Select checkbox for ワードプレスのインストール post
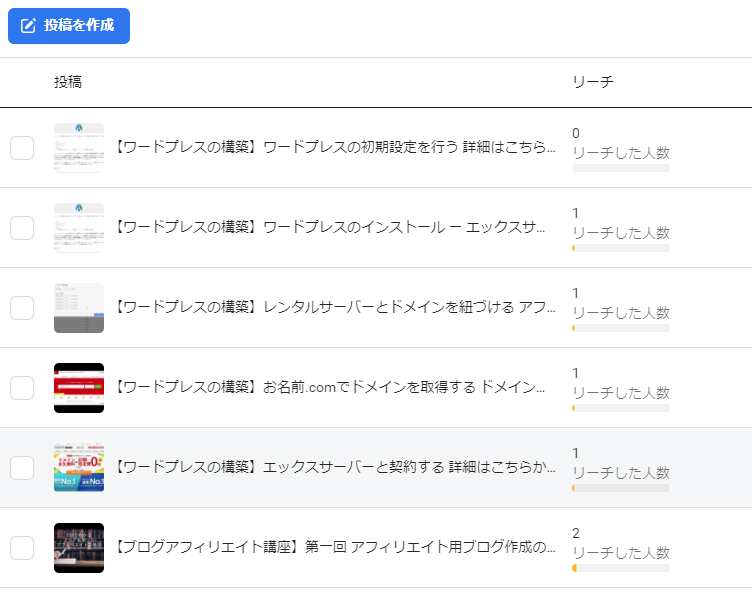Viewport: 752px width, 592px height. [x=22, y=228]
